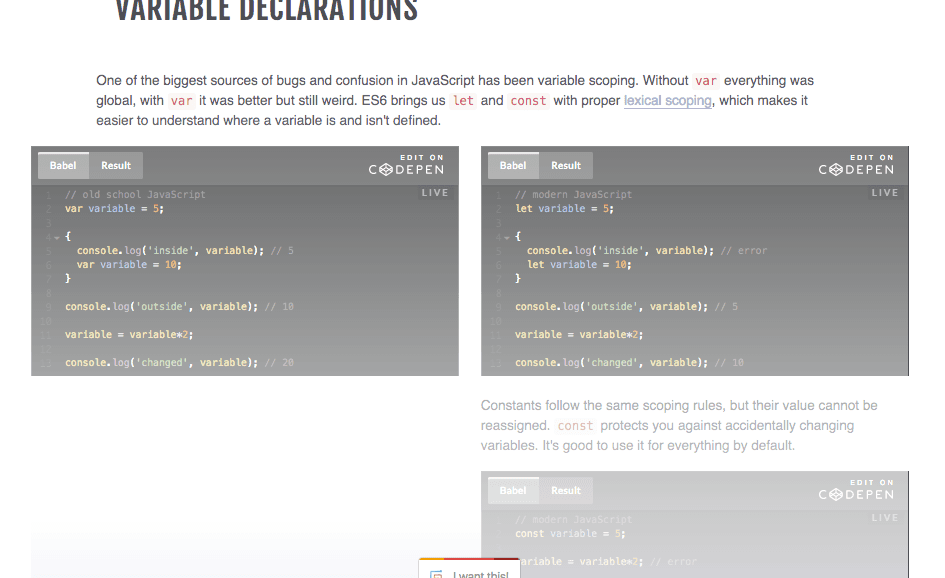Click inline 'let' code word in paragraph
The height and width of the screenshot is (578, 945).
pyautogui.click(x=463, y=101)
